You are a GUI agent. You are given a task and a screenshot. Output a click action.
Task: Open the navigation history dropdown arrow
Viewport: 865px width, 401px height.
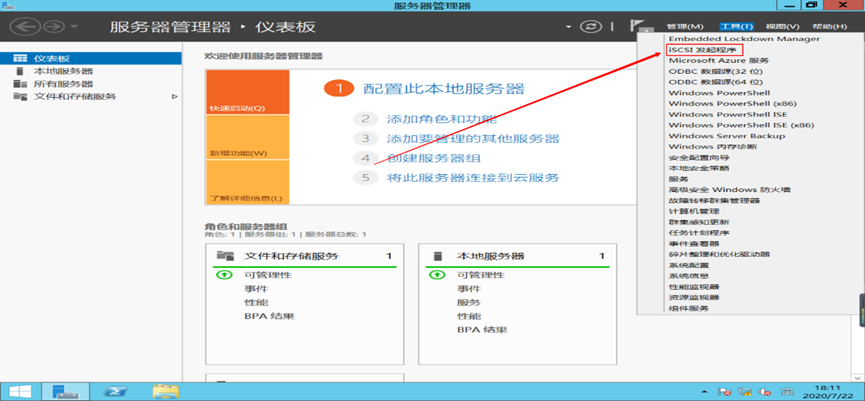point(74,26)
